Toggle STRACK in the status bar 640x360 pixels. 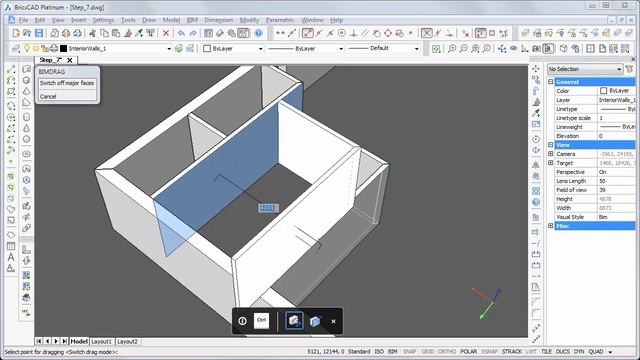[512, 351]
